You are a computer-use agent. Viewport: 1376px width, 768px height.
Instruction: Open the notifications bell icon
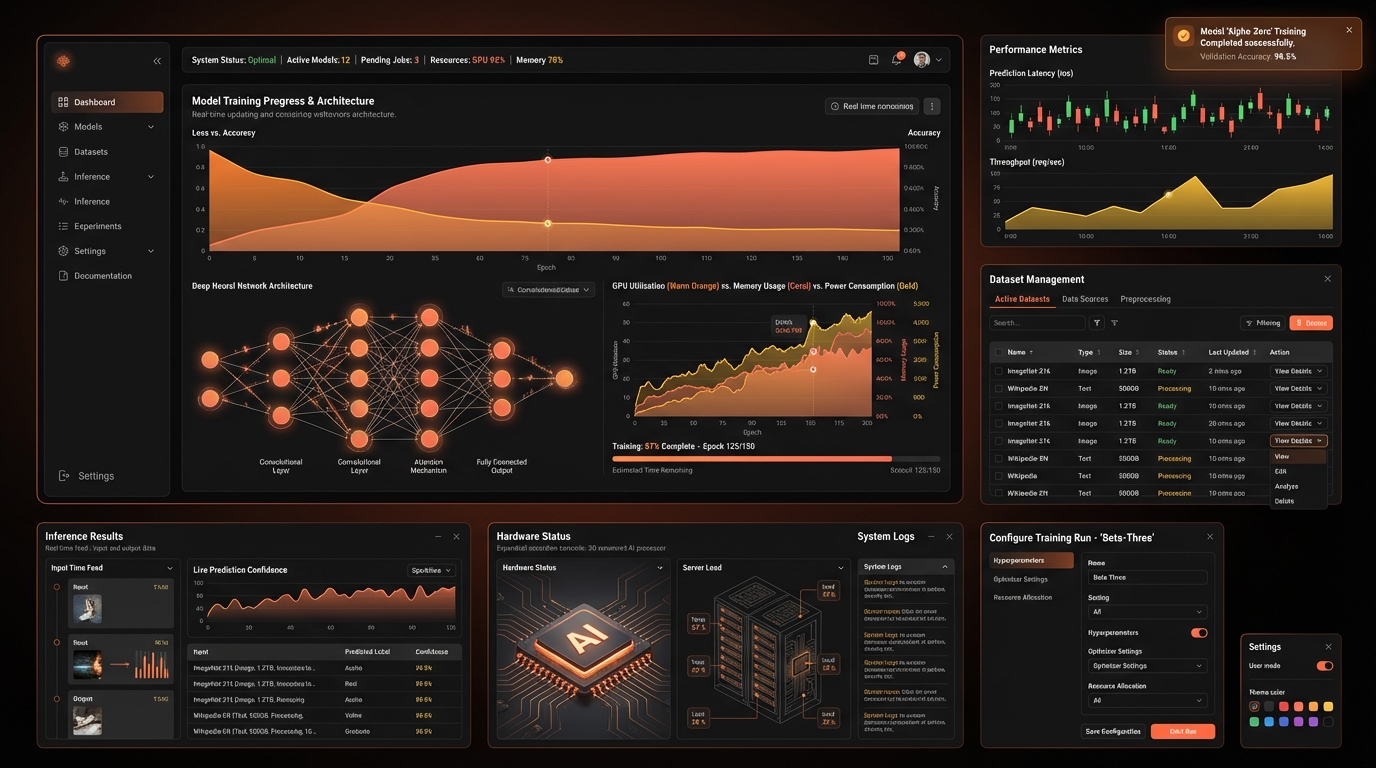tap(897, 60)
